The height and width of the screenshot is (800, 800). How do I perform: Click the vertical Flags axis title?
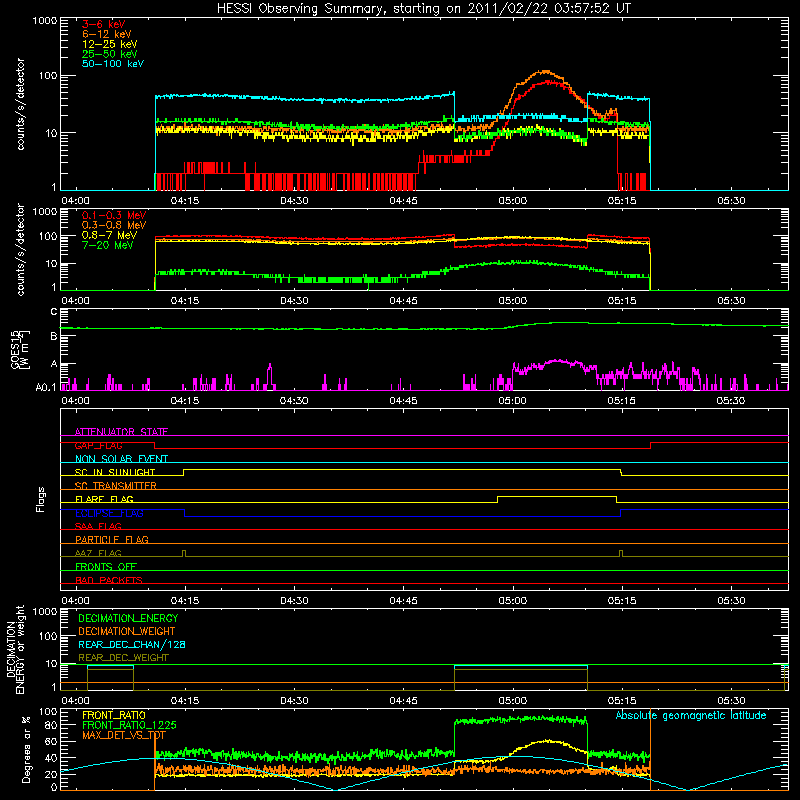click(41, 499)
